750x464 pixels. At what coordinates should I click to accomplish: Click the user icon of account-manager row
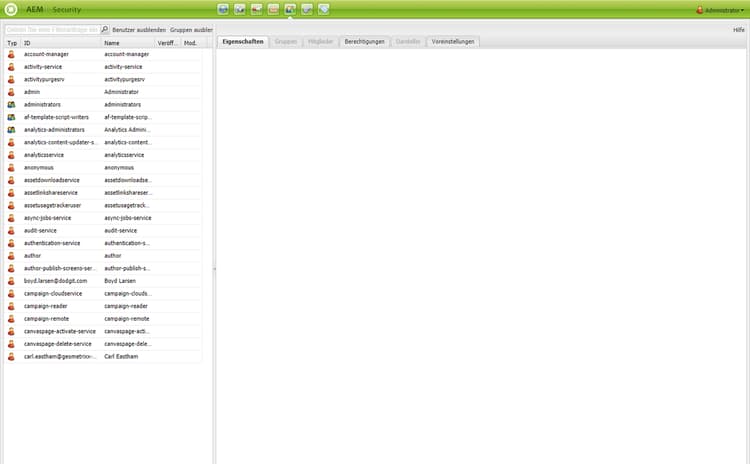(x=11, y=54)
